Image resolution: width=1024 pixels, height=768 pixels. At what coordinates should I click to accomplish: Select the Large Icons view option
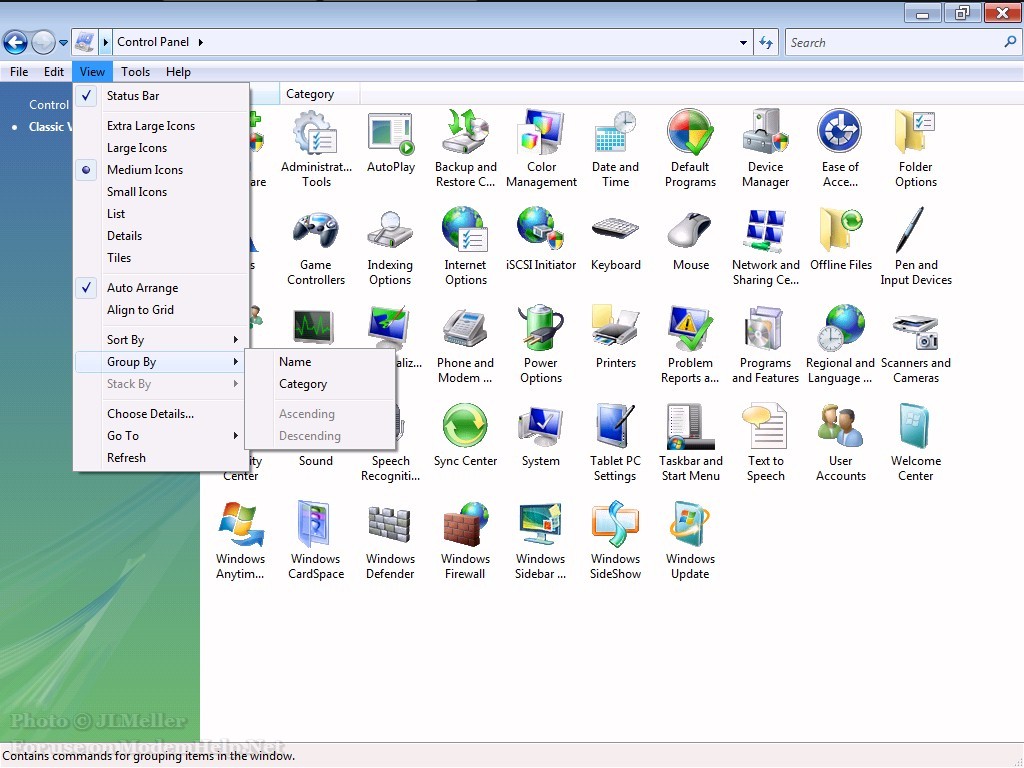click(x=137, y=148)
